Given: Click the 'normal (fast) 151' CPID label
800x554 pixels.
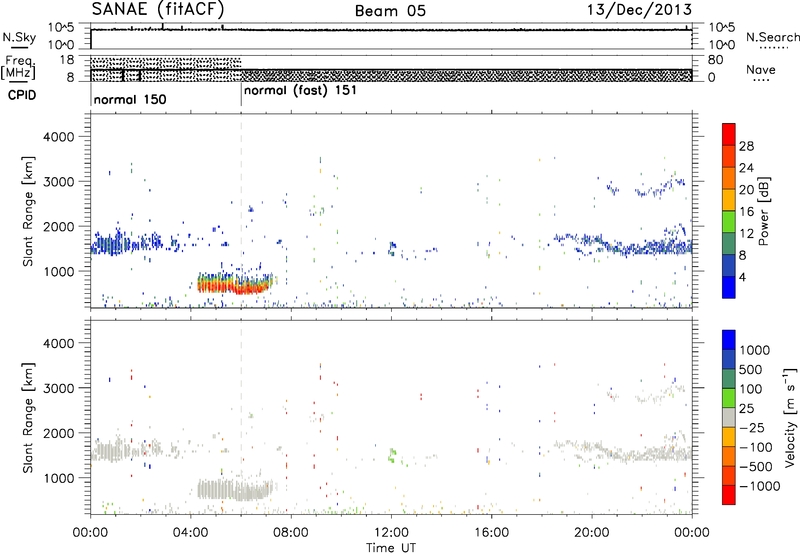Looking at the screenshot, I should [300, 91].
